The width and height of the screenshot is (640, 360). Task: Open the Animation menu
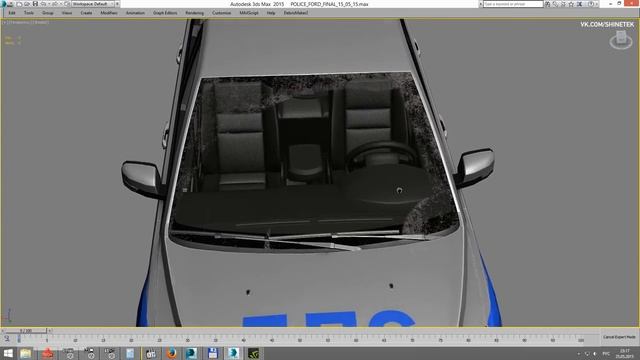click(135, 13)
